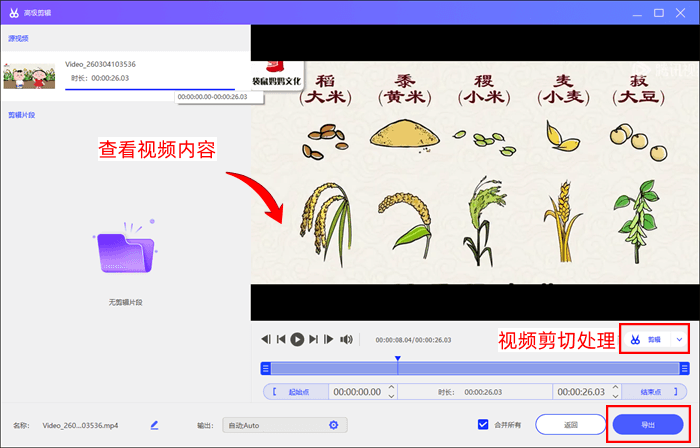Decrease end time with down arrow
Viewport: 700px width, 448px height.
pos(616,396)
